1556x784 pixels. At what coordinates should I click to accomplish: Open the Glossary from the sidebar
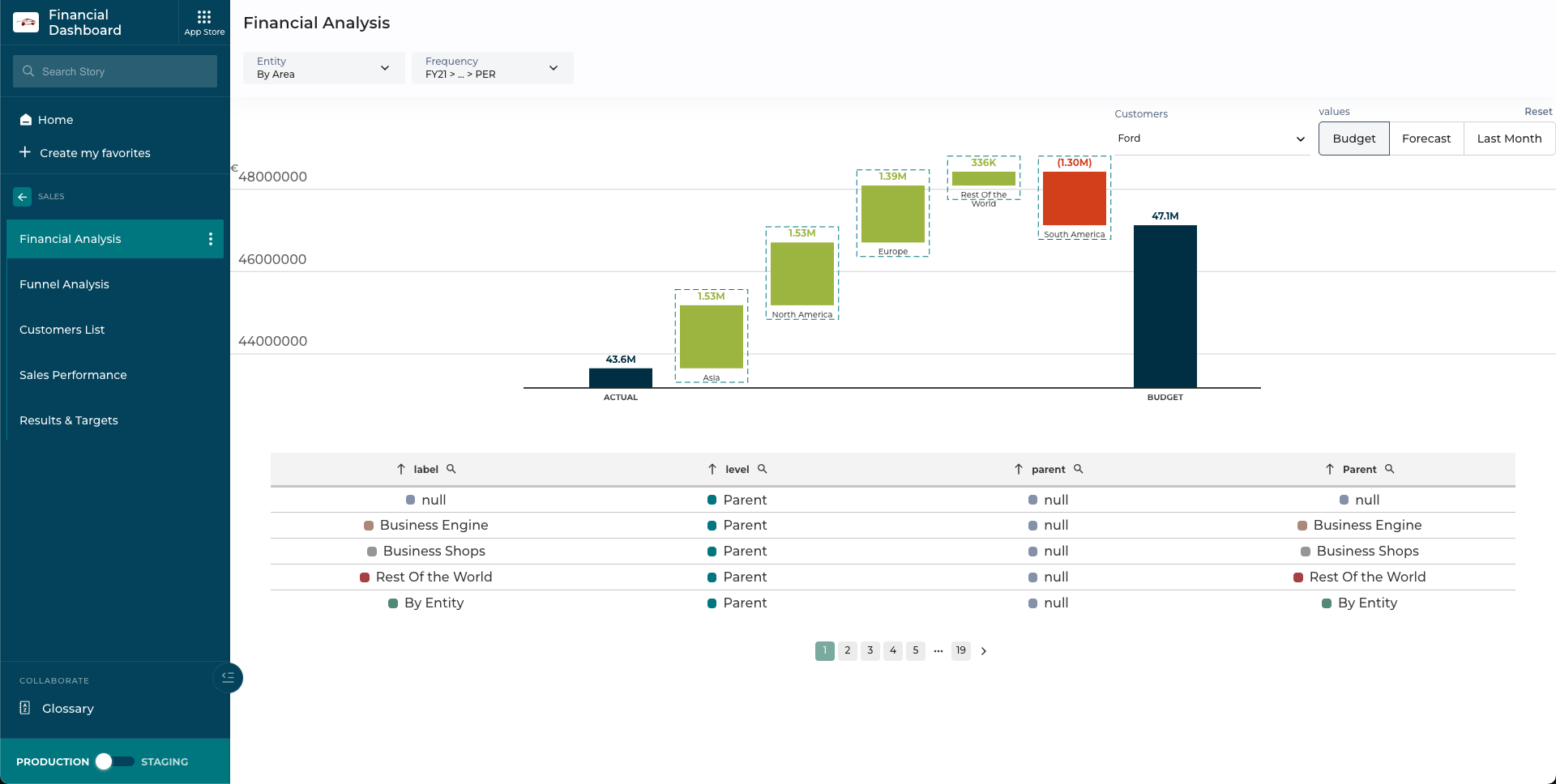[x=67, y=708]
